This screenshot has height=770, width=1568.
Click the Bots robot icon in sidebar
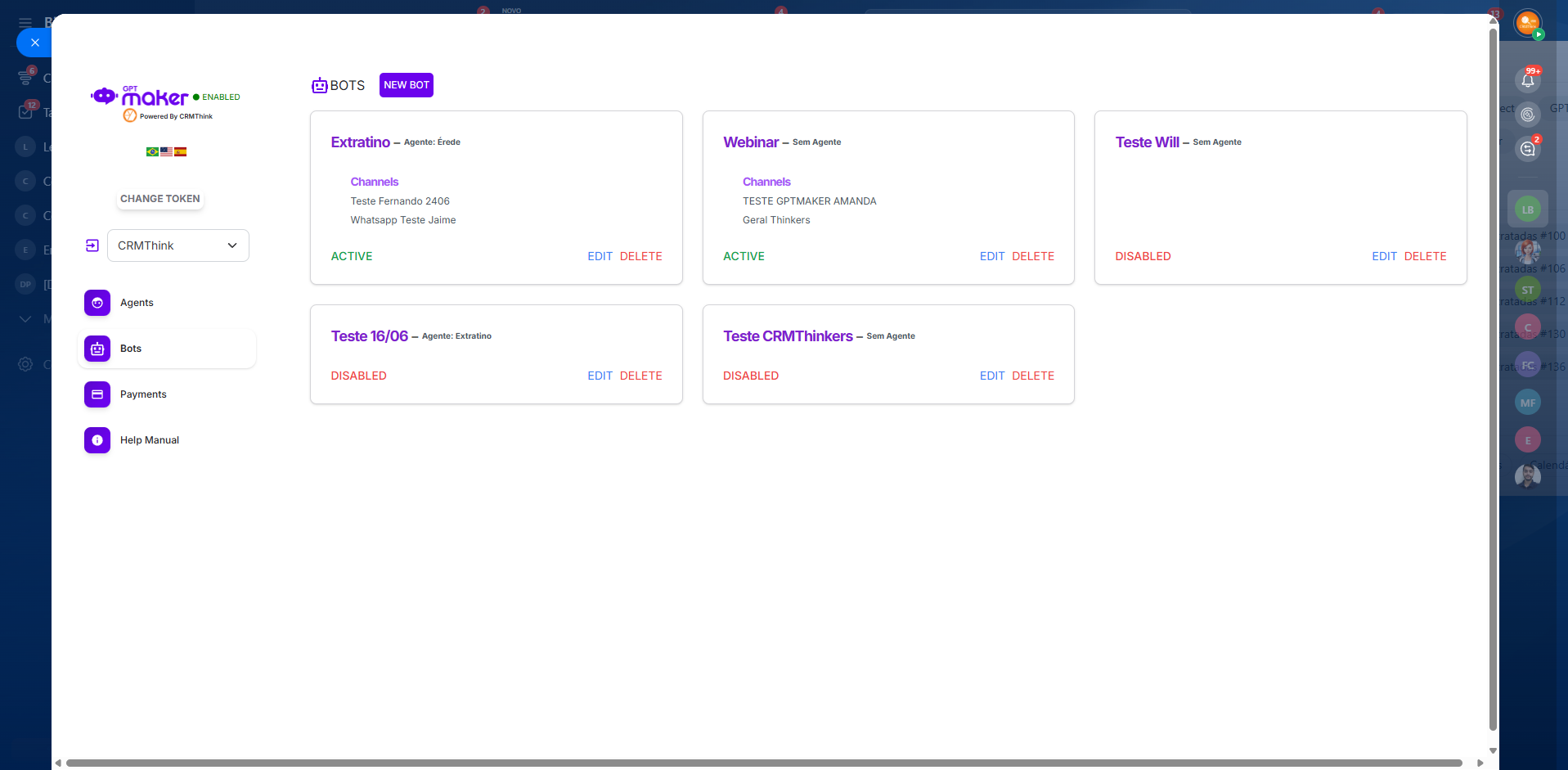[97, 349]
